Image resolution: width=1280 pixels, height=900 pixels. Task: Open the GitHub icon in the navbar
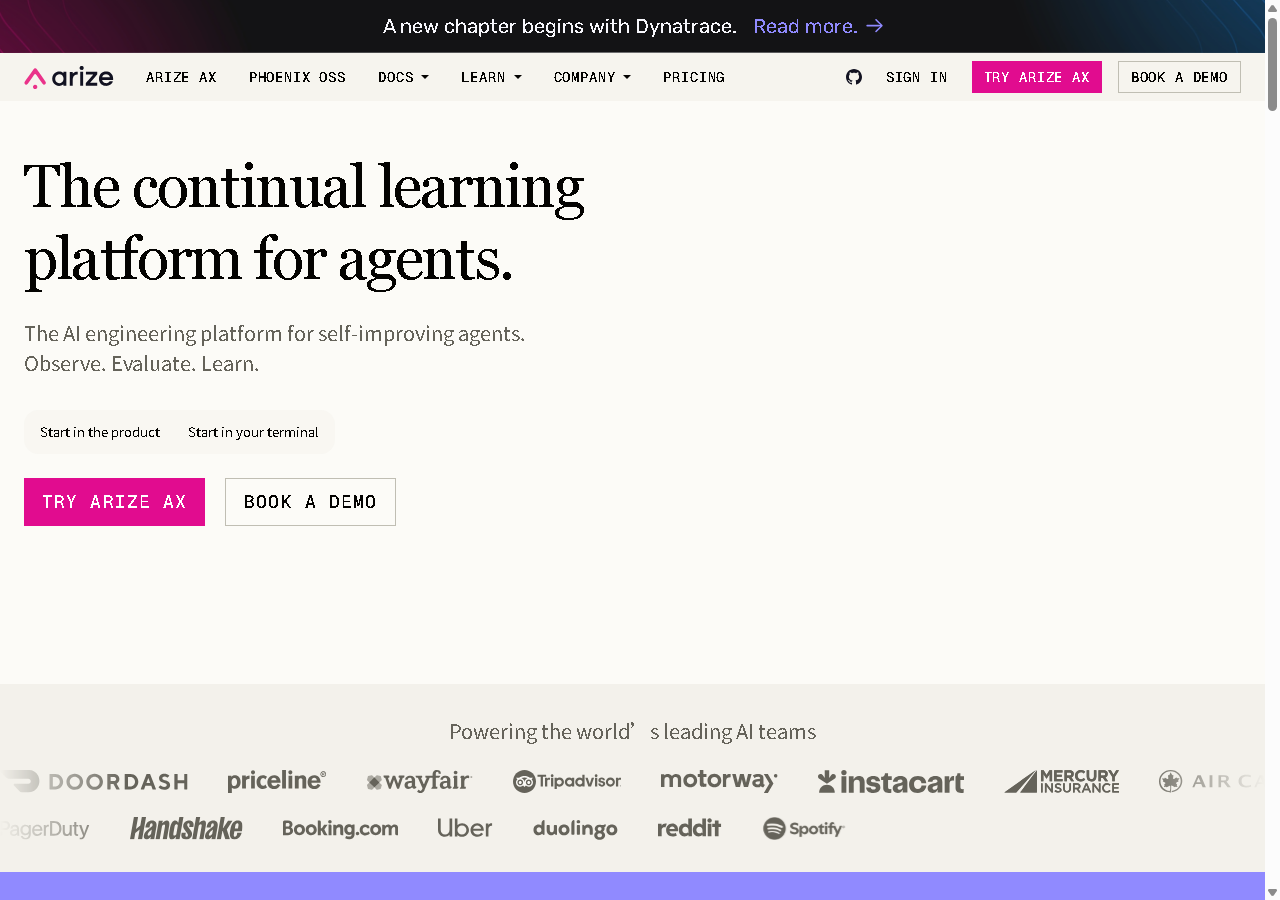[854, 77]
